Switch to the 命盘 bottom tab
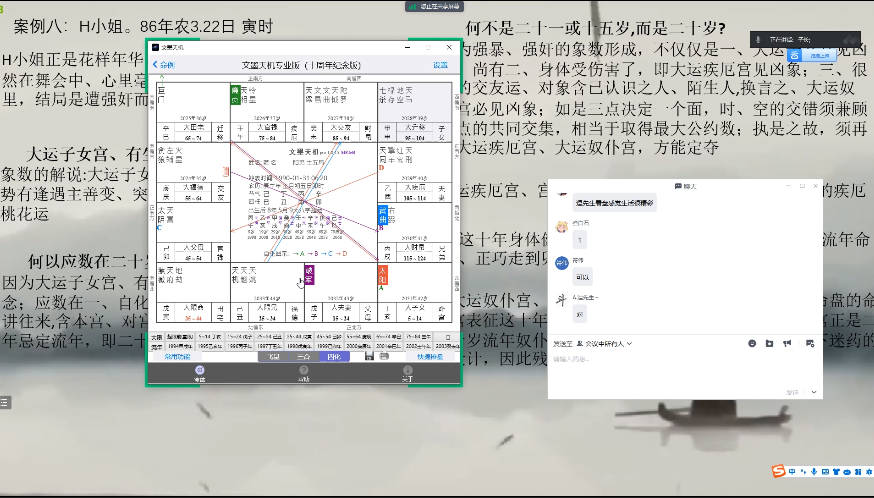The width and height of the screenshot is (874, 498). [x=199, y=372]
